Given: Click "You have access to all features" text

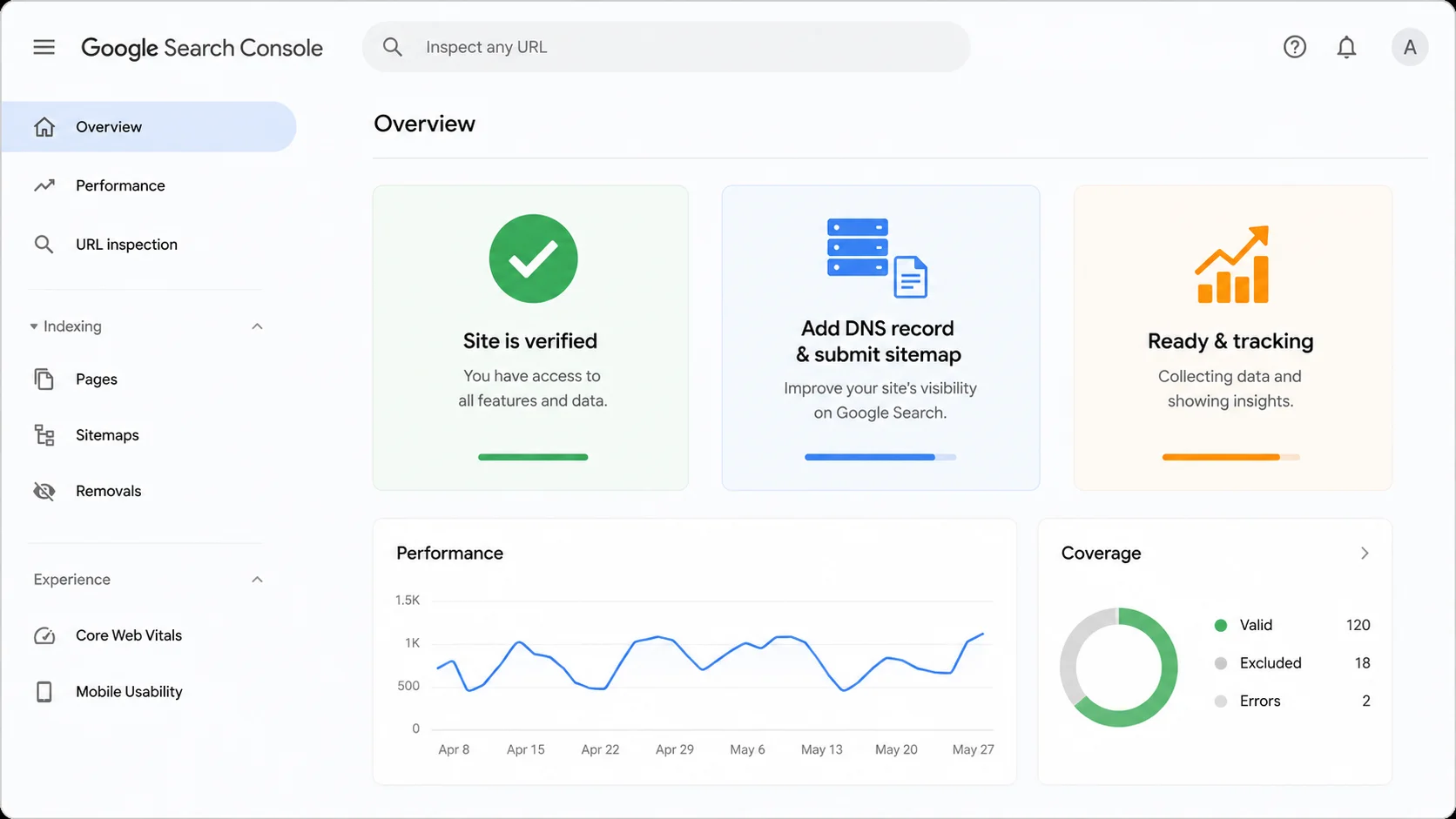Looking at the screenshot, I should pos(532,388).
